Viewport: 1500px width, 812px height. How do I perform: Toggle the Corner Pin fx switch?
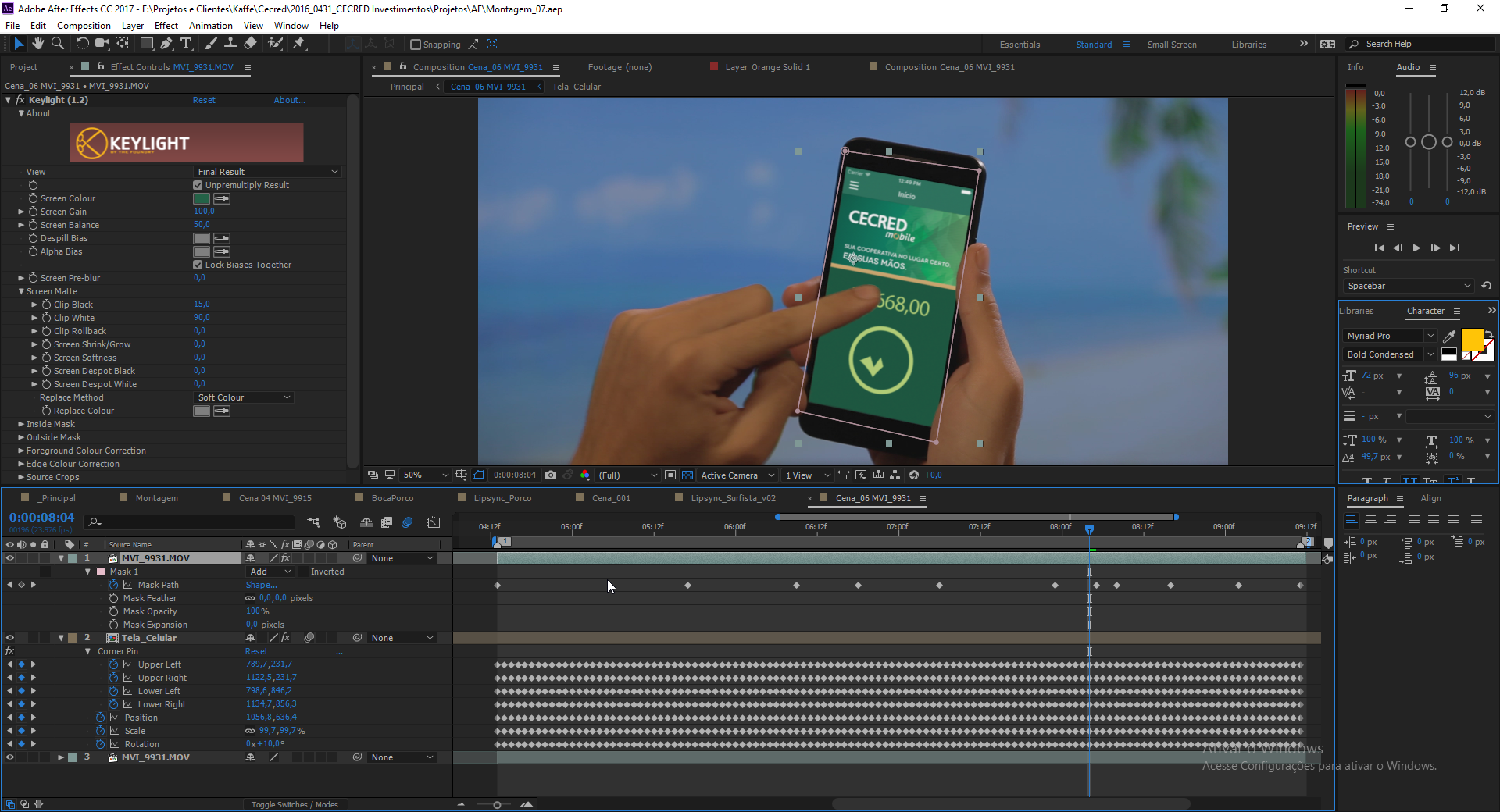tap(10, 651)
